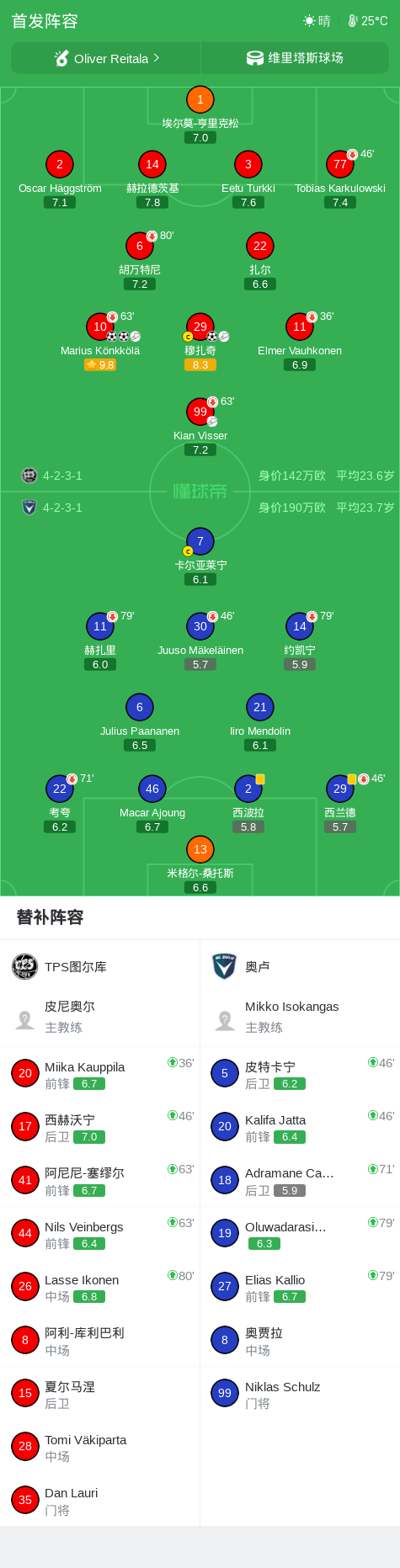Click the 首发阵容 heading
This screenshot has width=400, height=1568.
coord(45,21)
